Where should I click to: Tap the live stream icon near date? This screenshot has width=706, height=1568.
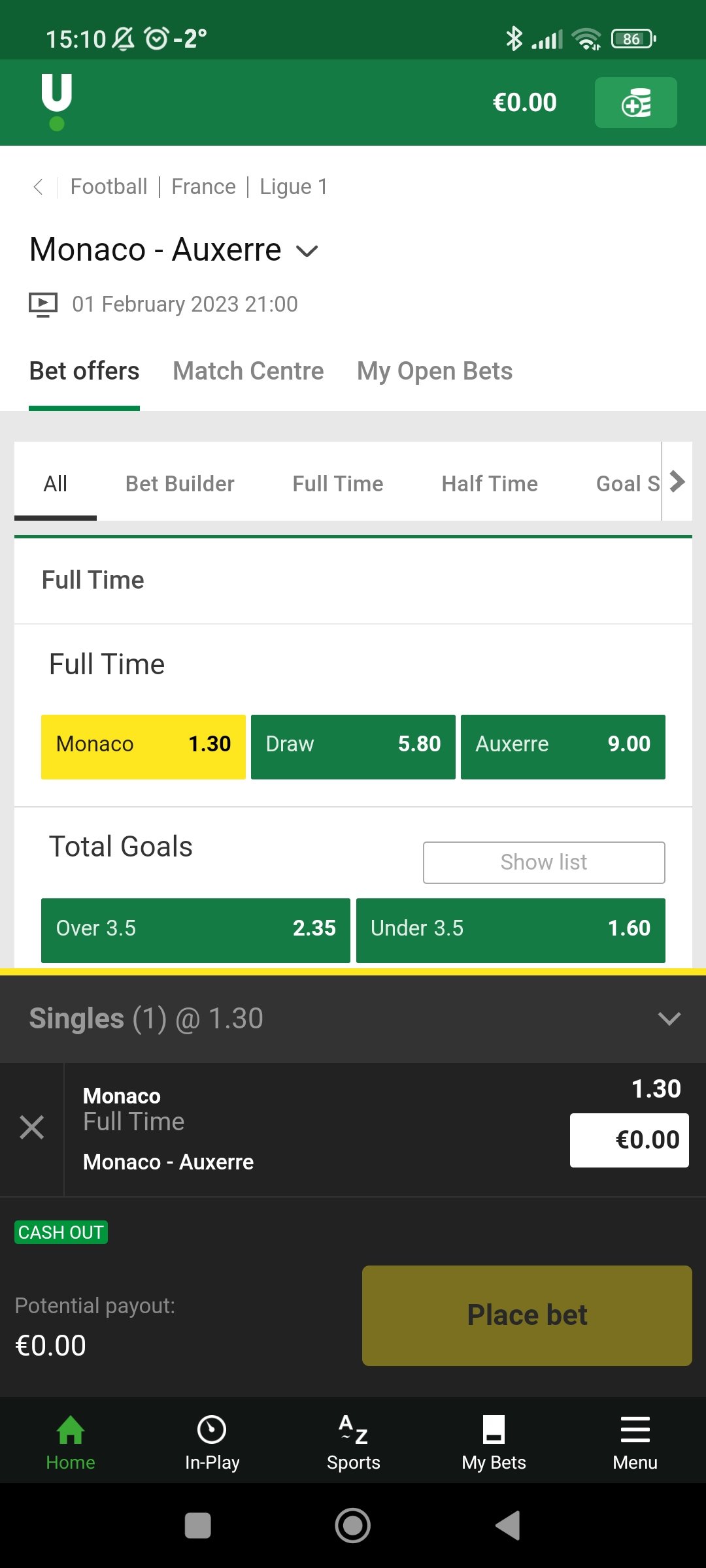(x=43, y=304)
